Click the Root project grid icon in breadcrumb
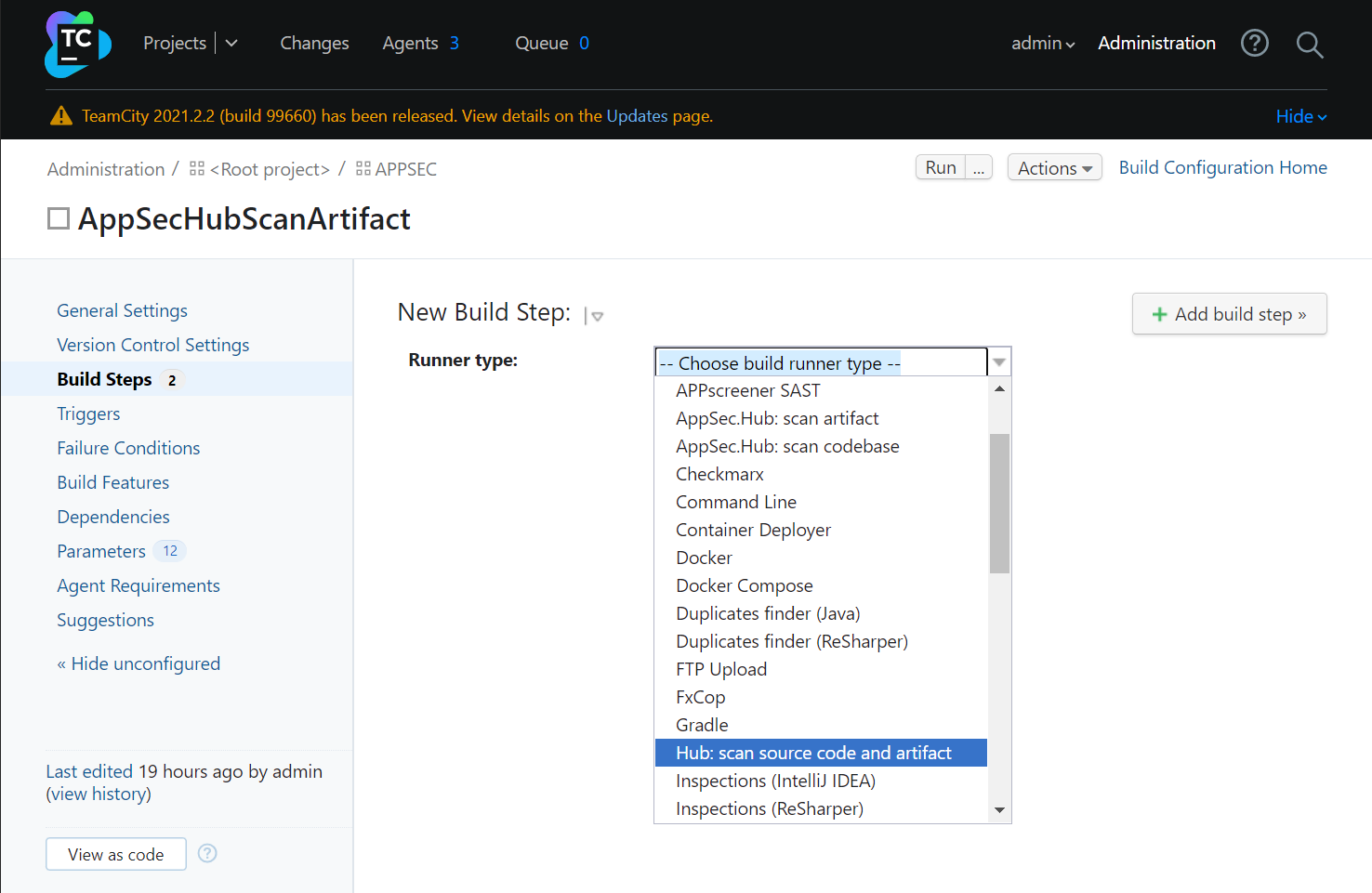 197,169
